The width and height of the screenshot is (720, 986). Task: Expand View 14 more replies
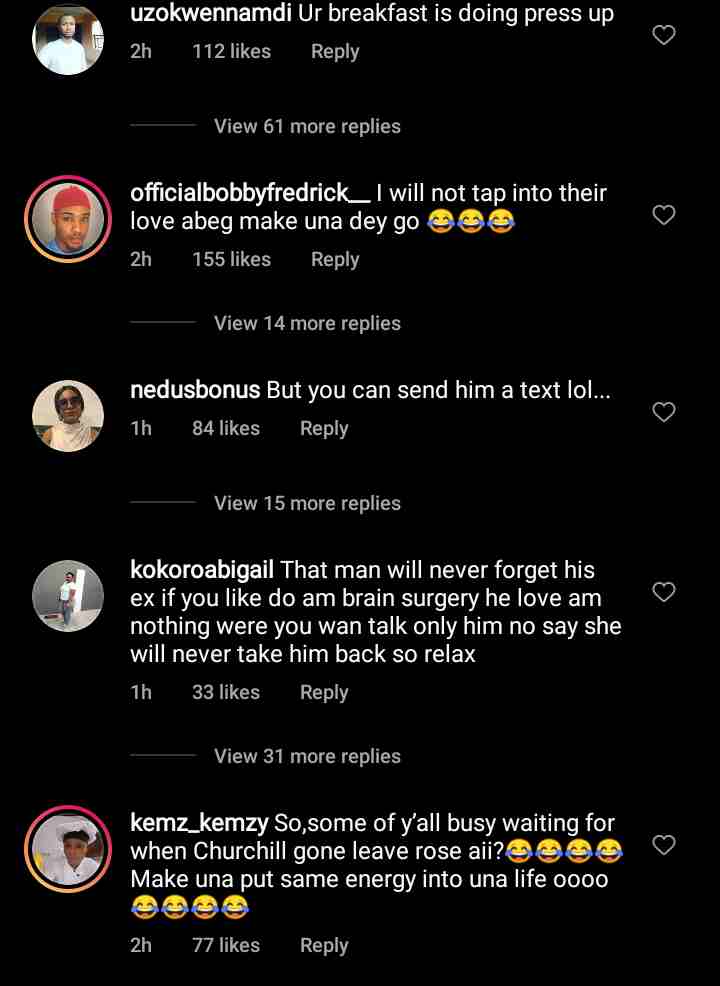click(x=307, y=324)
